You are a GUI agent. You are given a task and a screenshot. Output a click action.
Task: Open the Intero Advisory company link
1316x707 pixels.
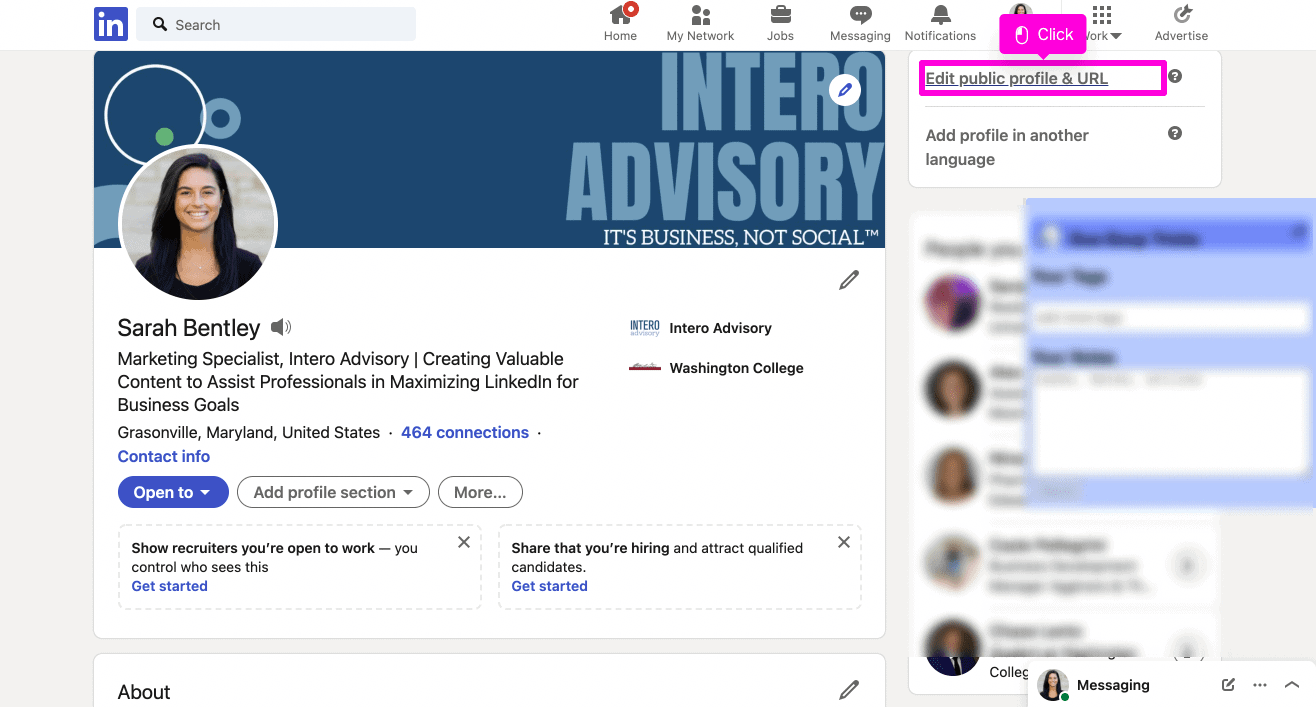point(701,328)
